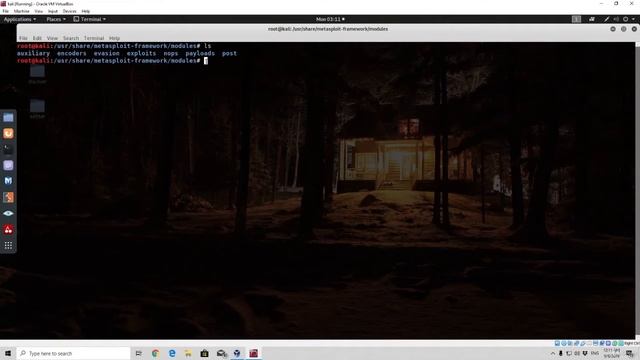Open Edge from Windows taskbar
The height and width of the screenshot is (360, 640).
point(172,353)
